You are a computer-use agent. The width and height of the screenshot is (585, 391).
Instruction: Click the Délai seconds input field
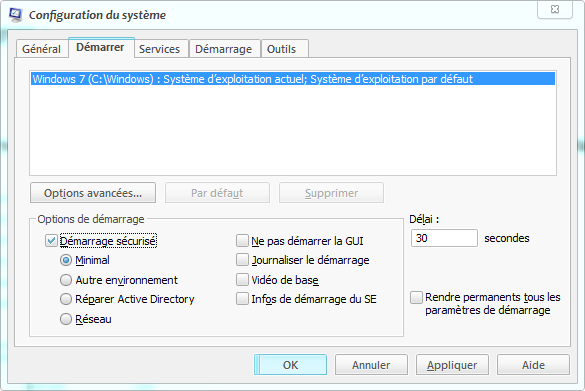click(x=444, y=238)
